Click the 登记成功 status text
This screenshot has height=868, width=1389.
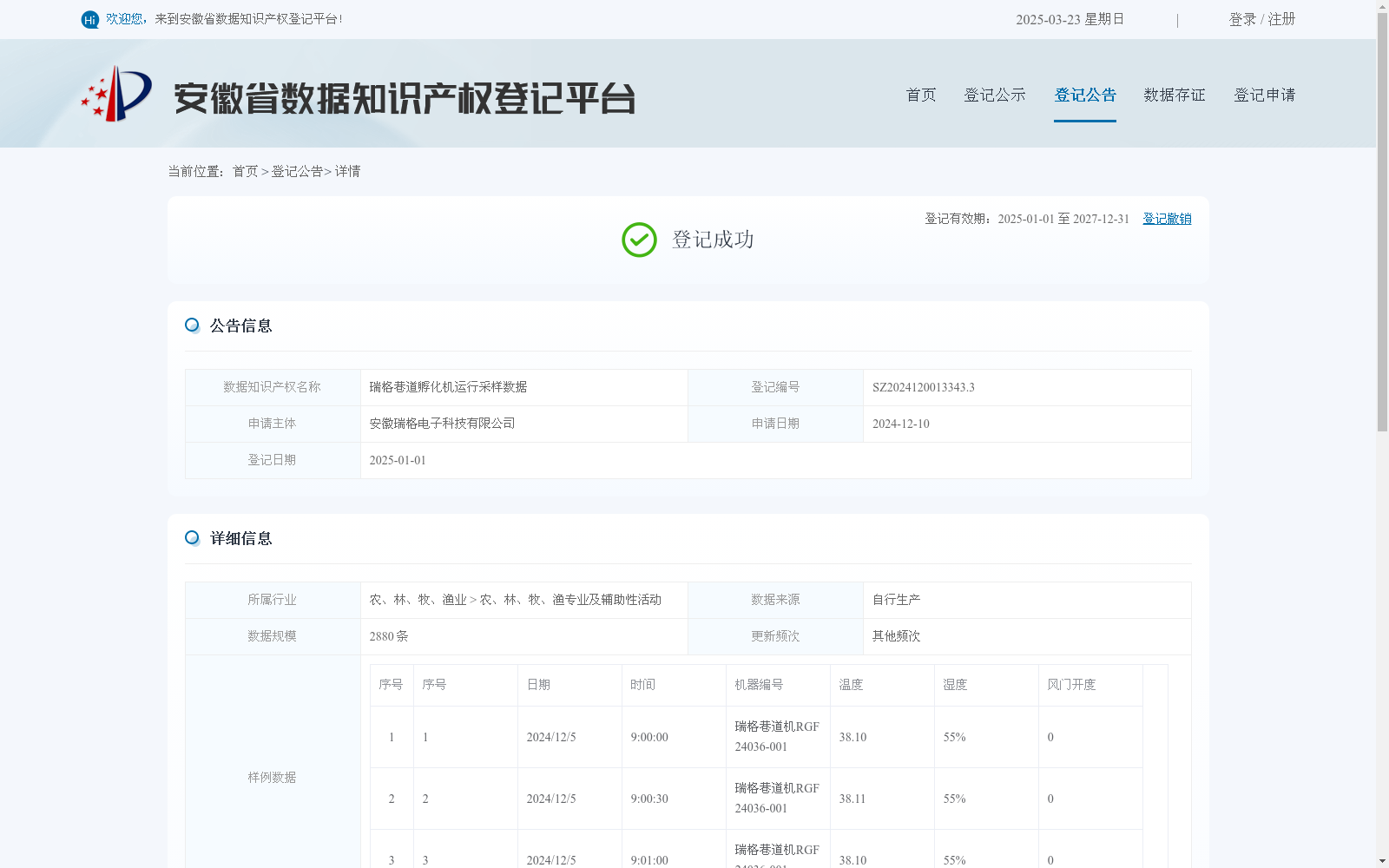(713, 240)
